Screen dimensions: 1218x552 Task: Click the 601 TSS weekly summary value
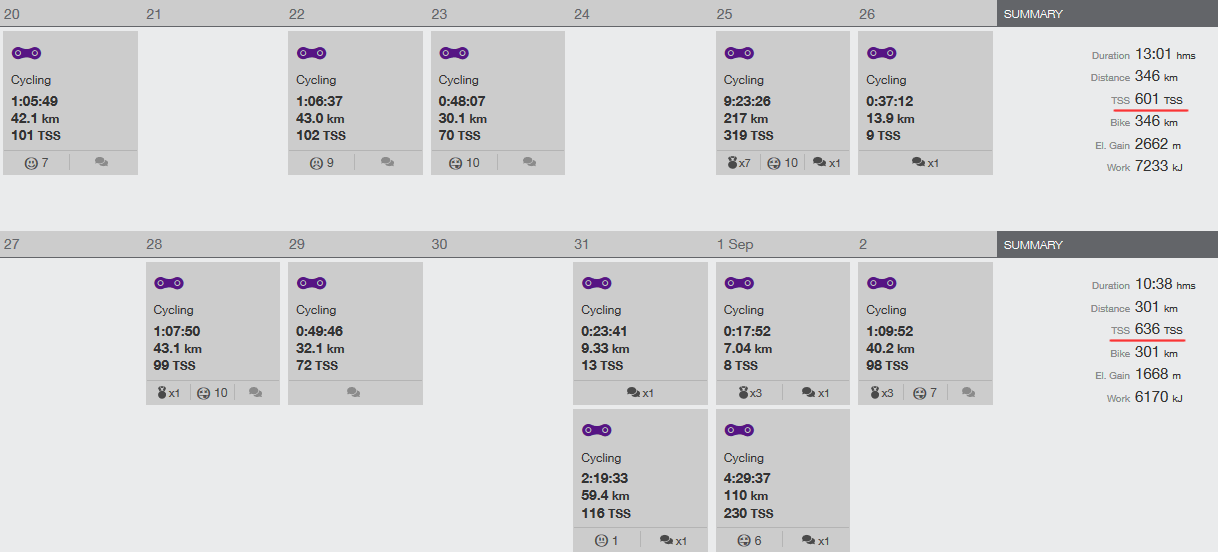click(x=1159, y=99)
